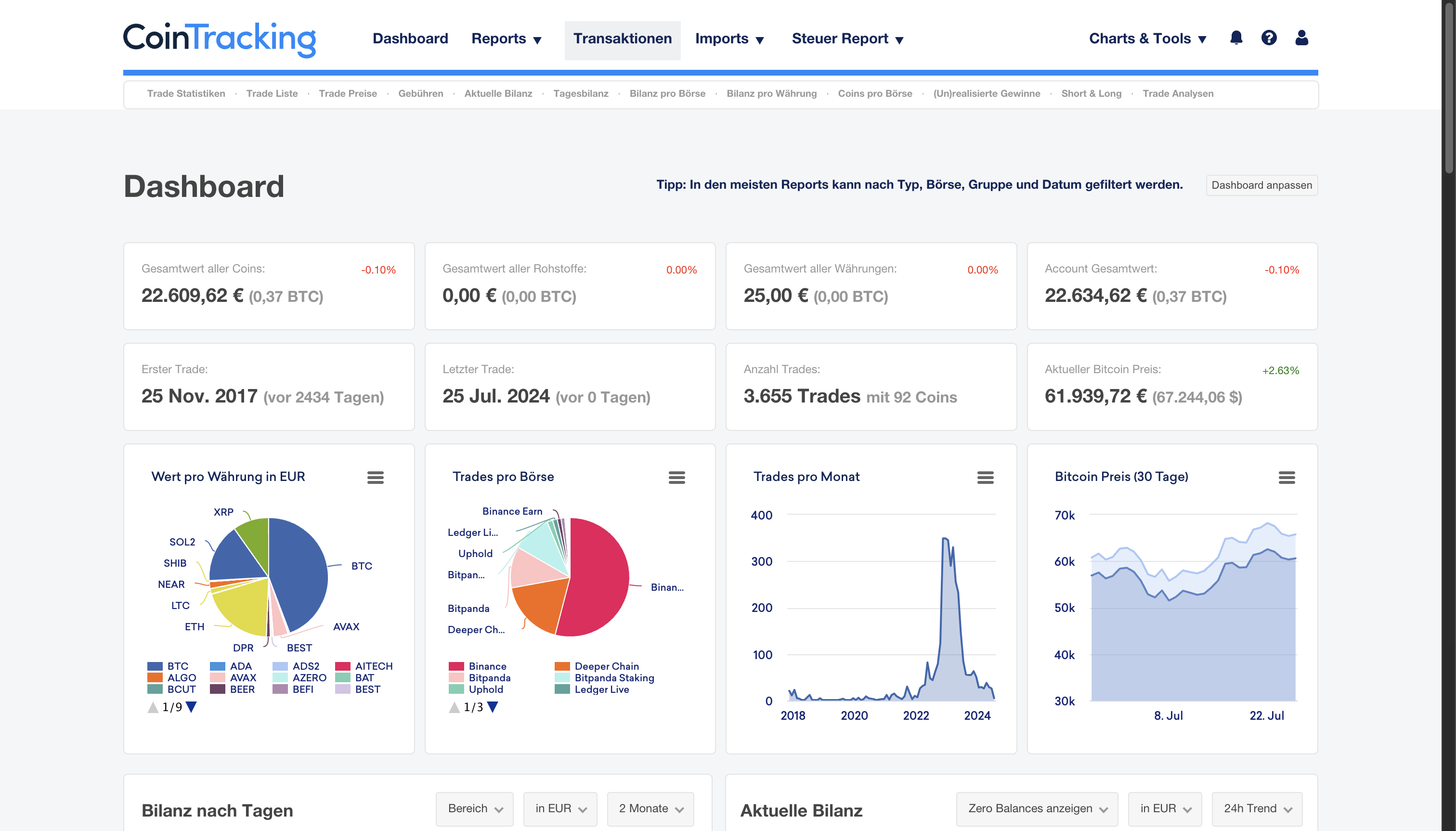Open the Bereich dropdown
Viewport: 1456px width, 831px height.
pyautogui.click(x=475, y=809)
